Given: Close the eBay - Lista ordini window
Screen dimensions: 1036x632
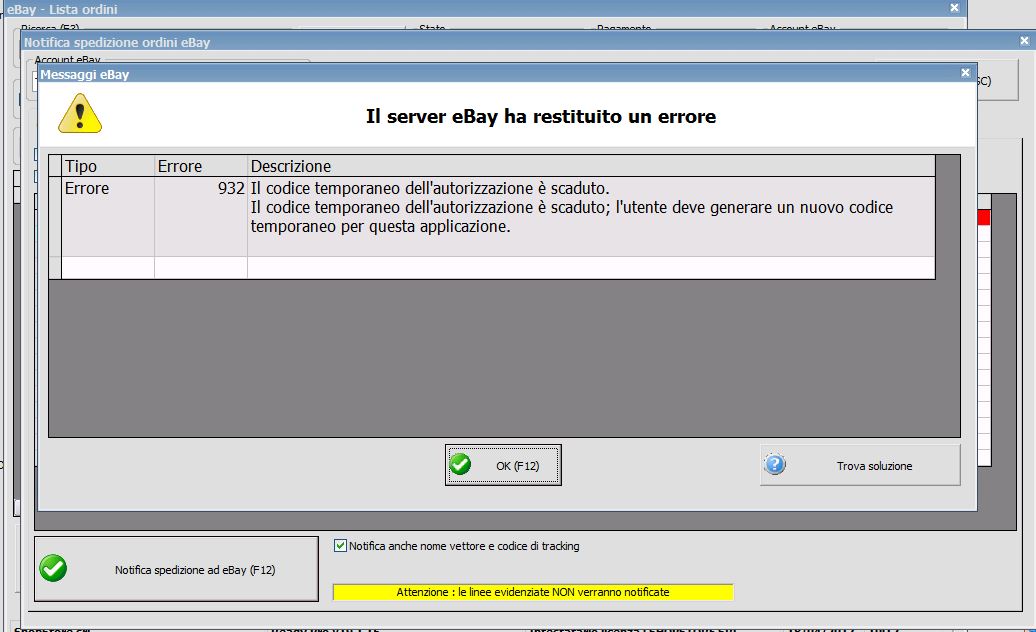Looking at the screenshot, I should (954, 8).
